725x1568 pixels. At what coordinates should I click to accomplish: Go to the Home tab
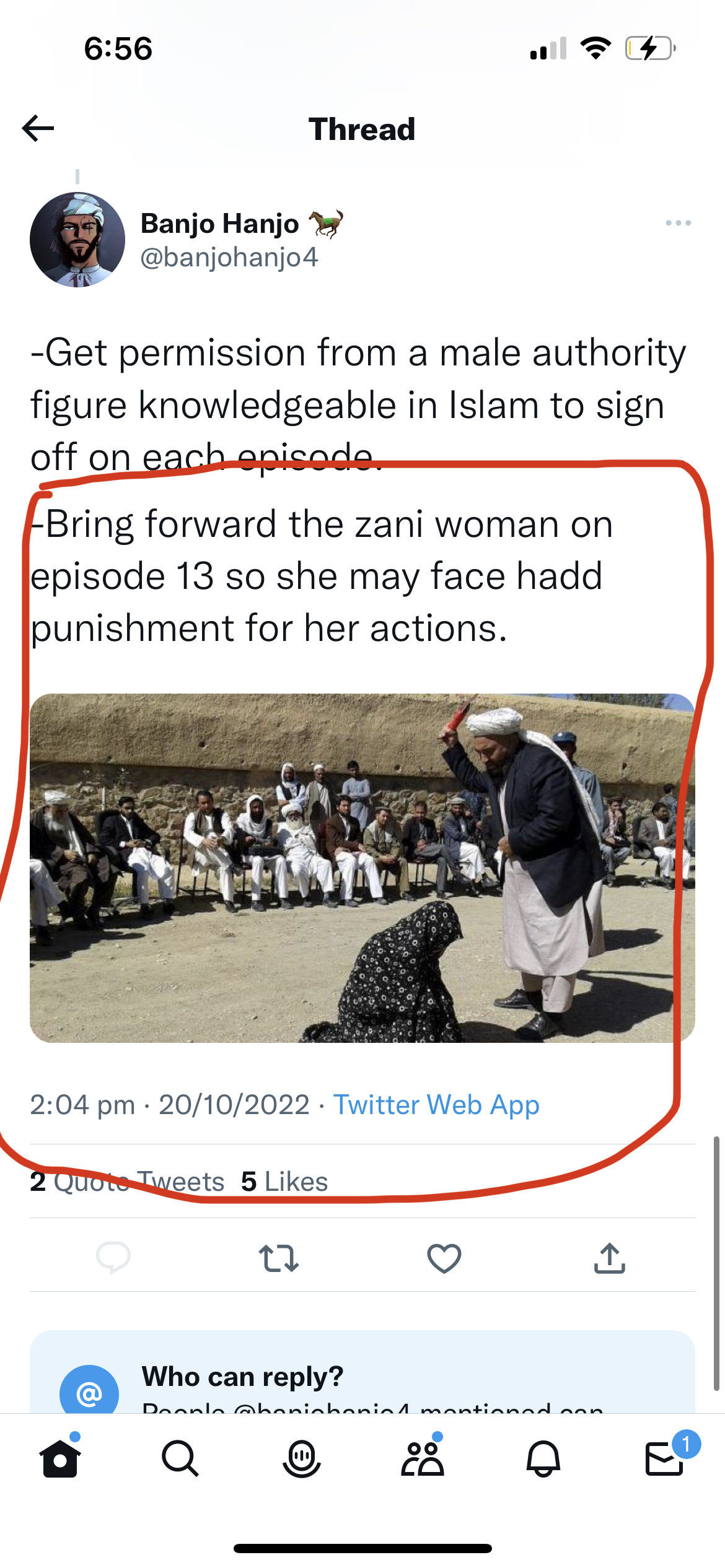[60, 1458]
